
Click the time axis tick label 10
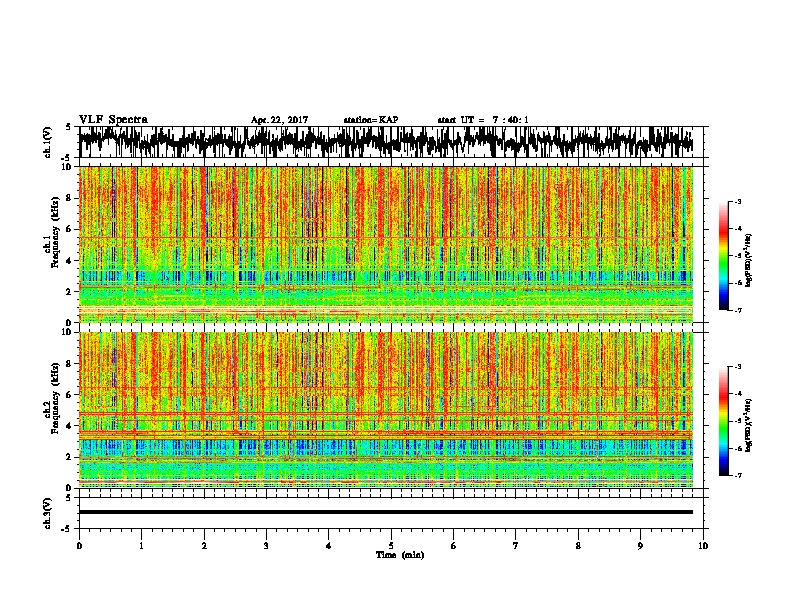[x=703, y=545]
